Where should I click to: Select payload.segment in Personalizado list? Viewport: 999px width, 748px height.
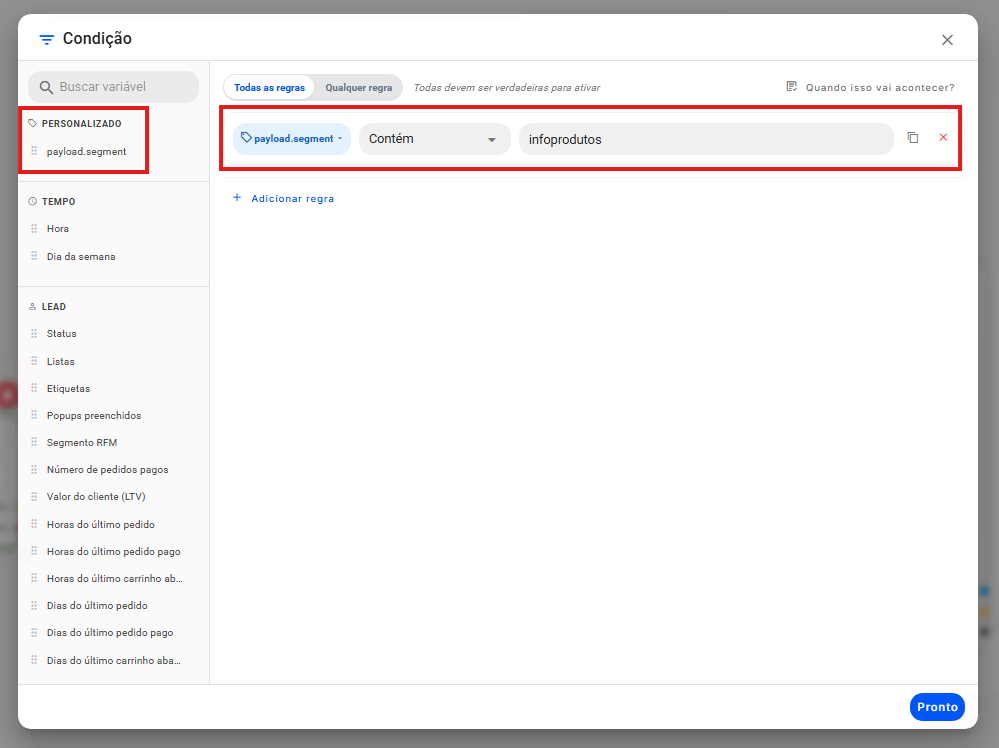coord(86,152)
